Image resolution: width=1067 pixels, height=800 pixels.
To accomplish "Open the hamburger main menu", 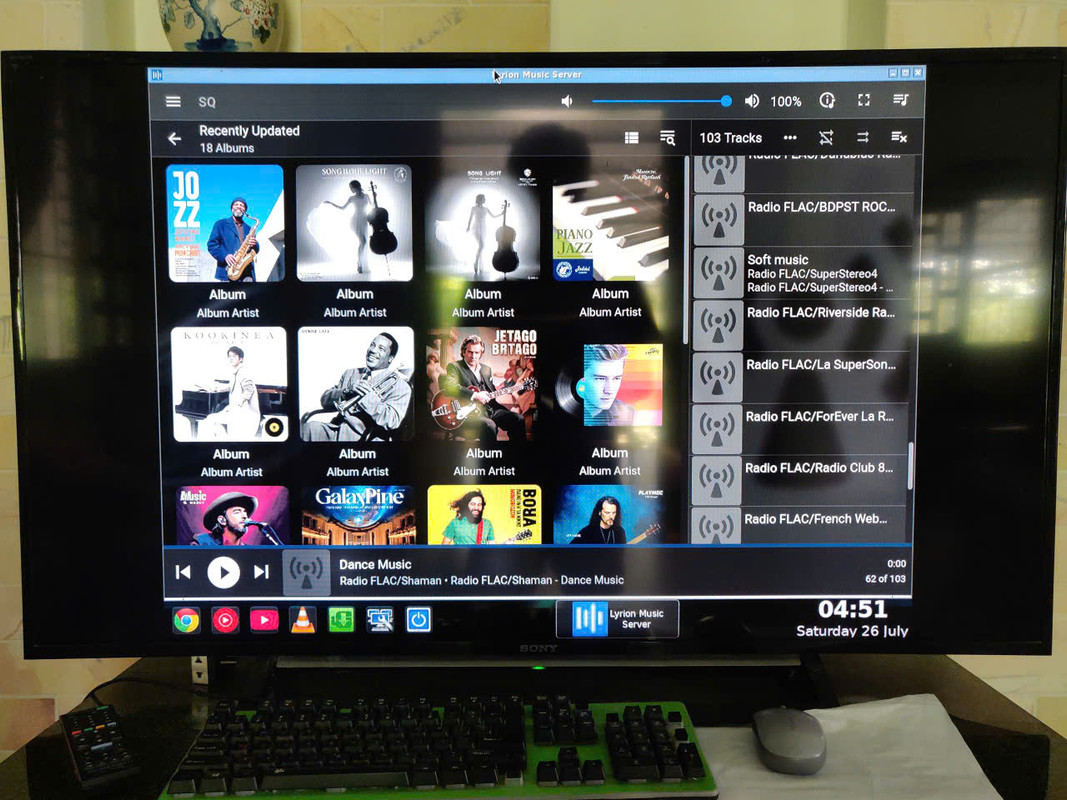I will click(174, 101).
